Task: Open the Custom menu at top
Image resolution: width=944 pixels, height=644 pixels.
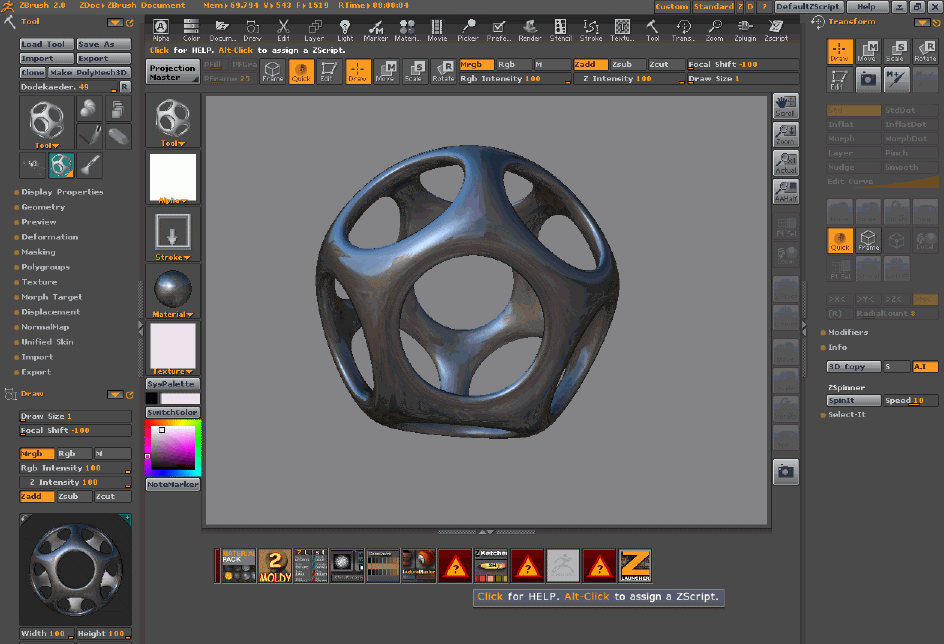Action: point(671,7)
